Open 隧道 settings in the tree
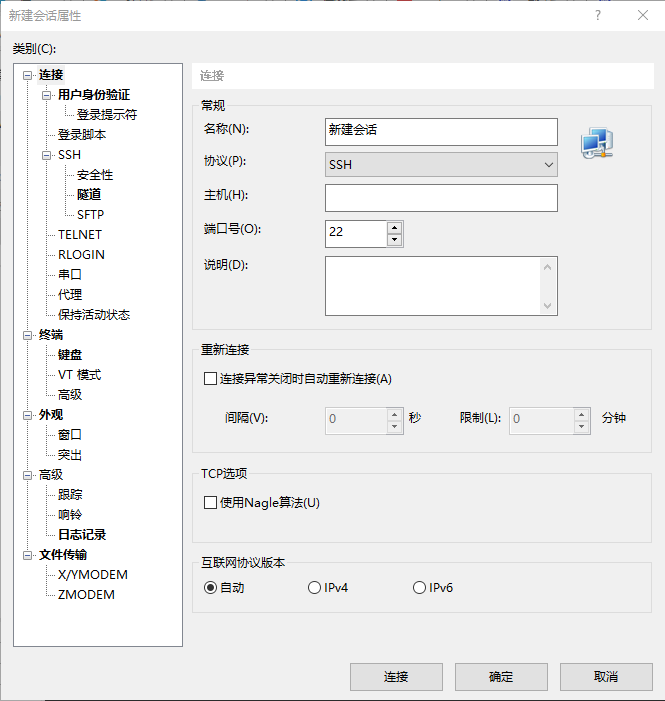 (89, 195)
